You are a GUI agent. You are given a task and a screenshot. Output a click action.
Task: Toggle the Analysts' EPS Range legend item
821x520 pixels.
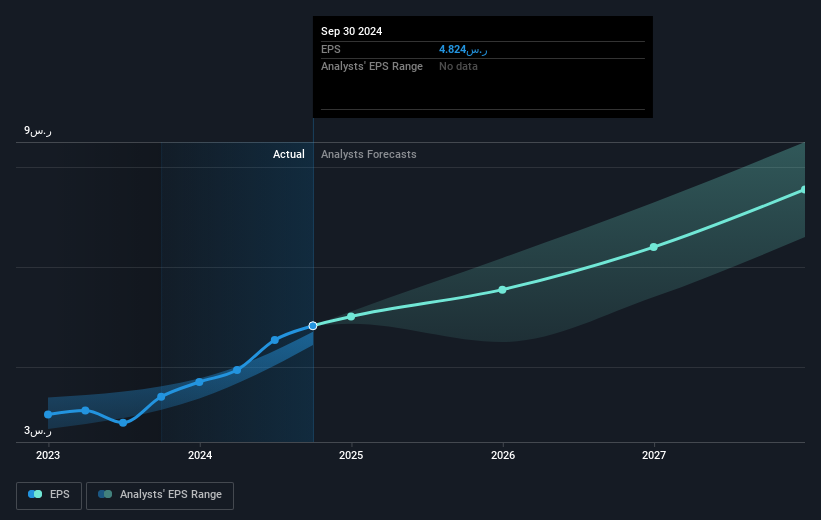click(x=160, y=495)
